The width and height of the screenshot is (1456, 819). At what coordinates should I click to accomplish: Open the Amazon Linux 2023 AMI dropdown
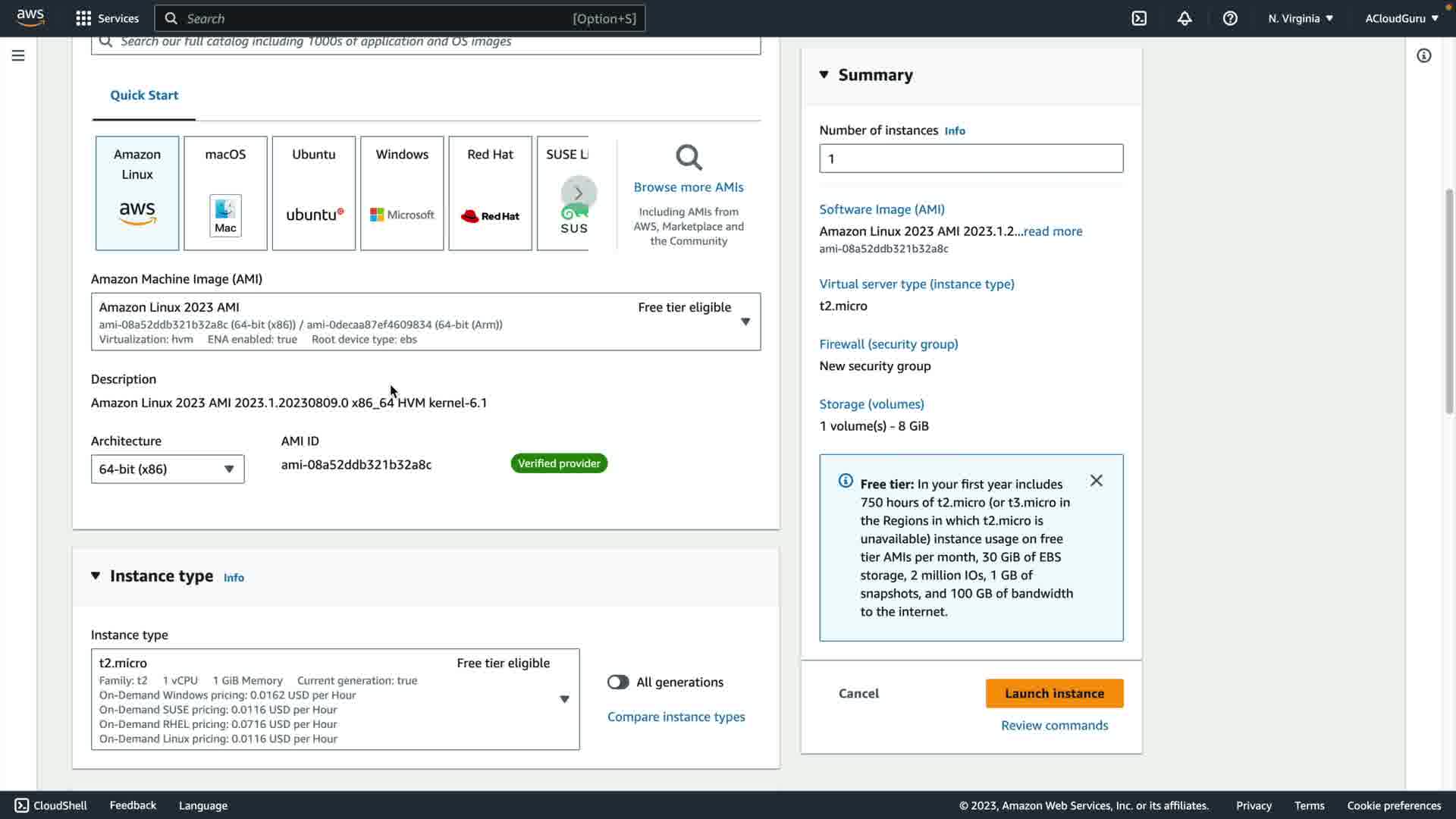tap(425, 322)
